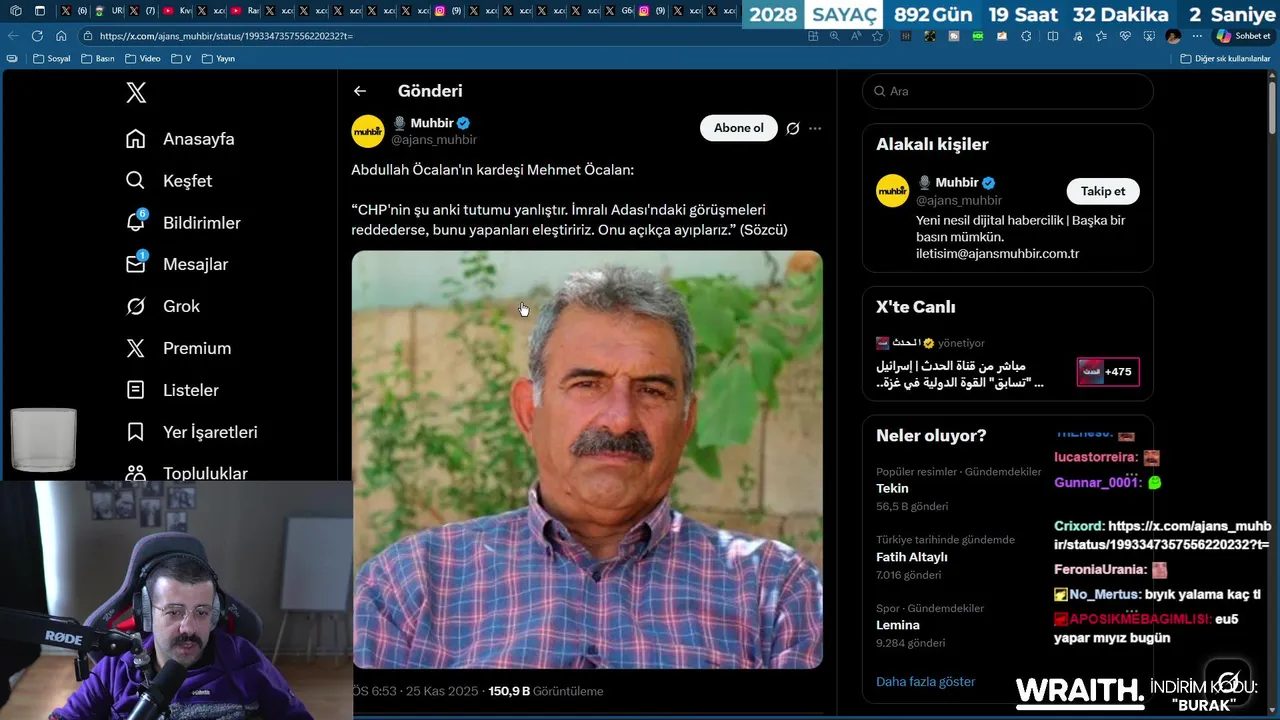
Task: Click Takip et button for Muhbir
Action: 1103,191
